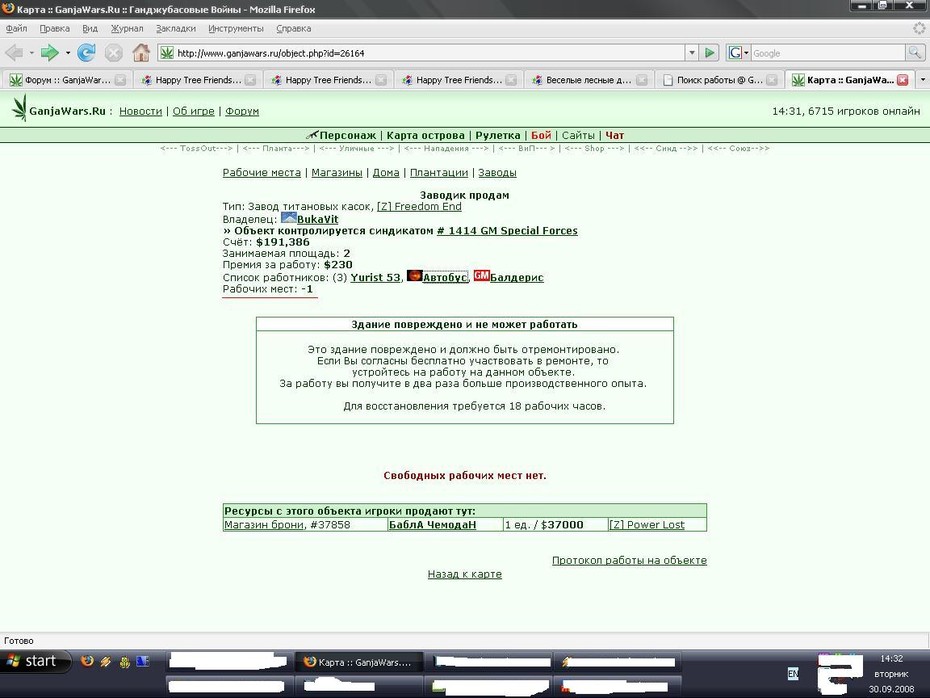Click the Плантации link
930x698 pixels.
(439, 173)
